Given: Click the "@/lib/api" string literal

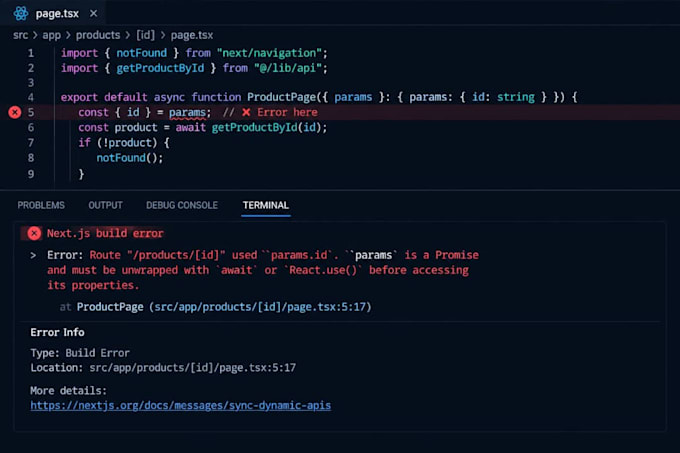Looking at the screenshot, I should [288, 68].
